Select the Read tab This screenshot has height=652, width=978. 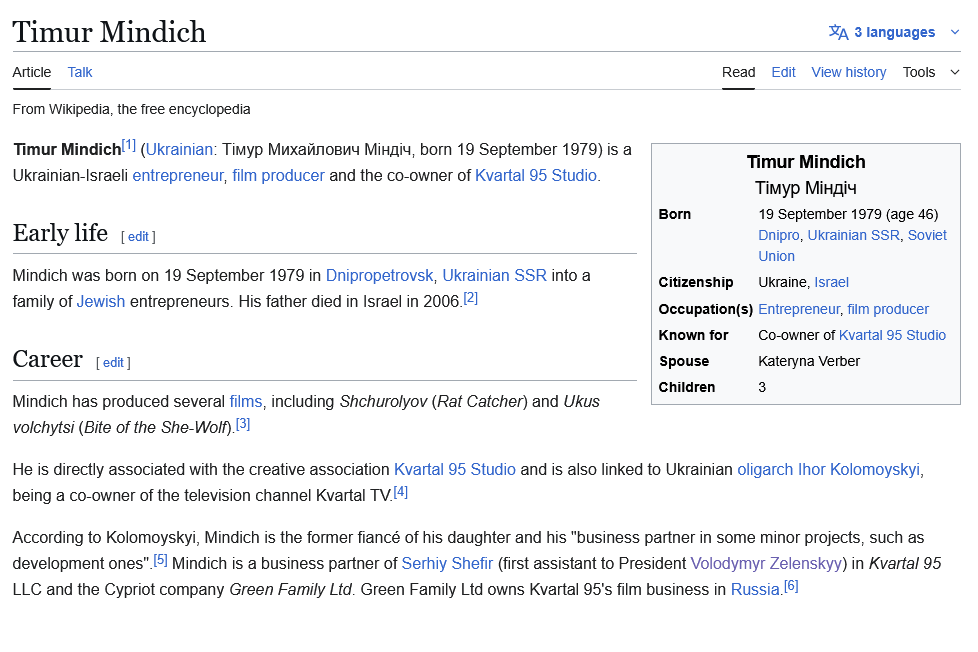(x=738, y=72)
